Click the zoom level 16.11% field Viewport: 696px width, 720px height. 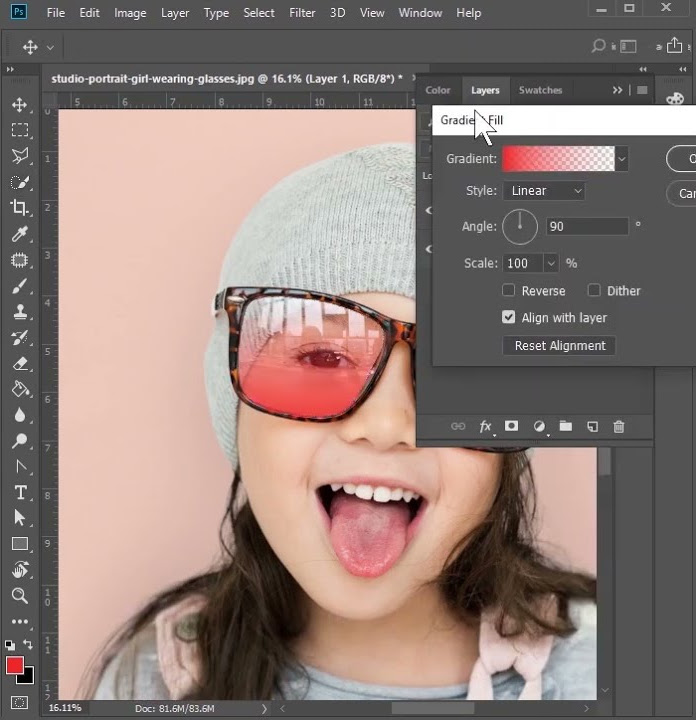click(x=65, y=708)
